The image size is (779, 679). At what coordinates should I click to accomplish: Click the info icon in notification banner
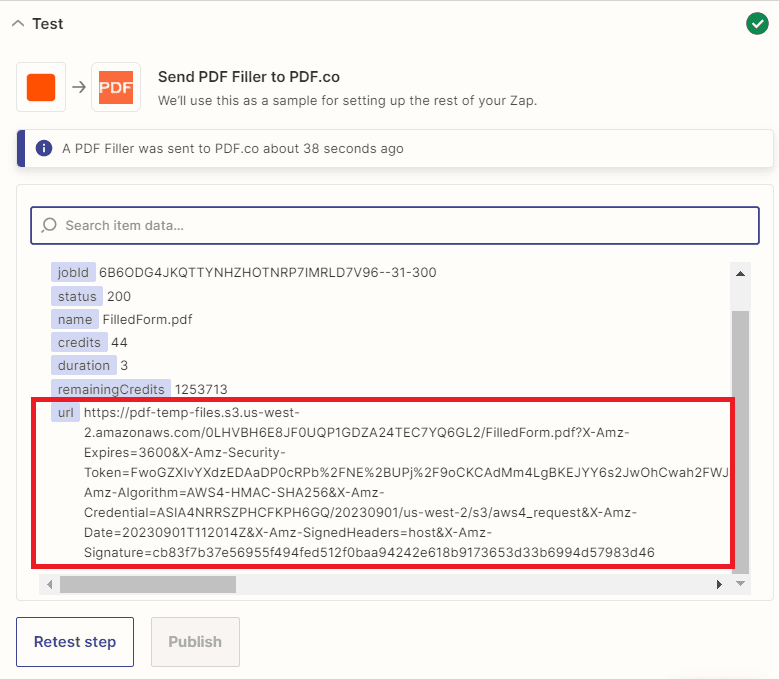click(x=44, y=148)
